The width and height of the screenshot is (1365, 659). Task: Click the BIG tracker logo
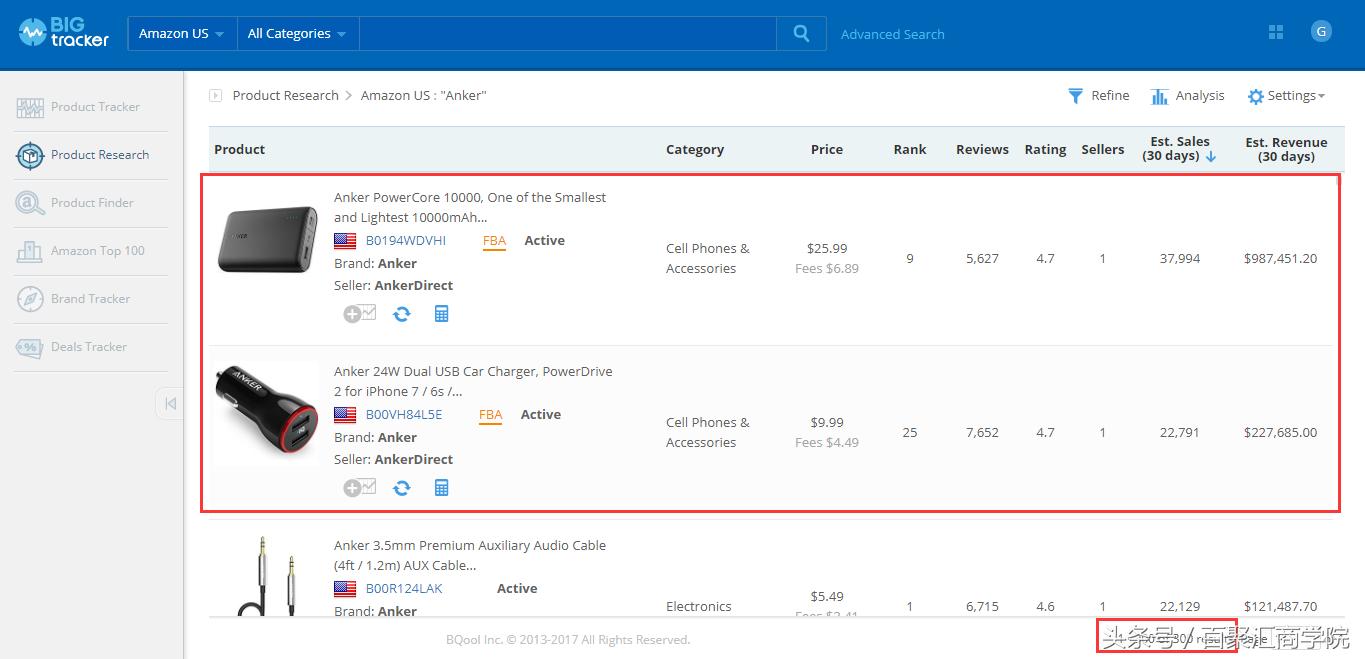pyautogui.click(x=63, y=33)
